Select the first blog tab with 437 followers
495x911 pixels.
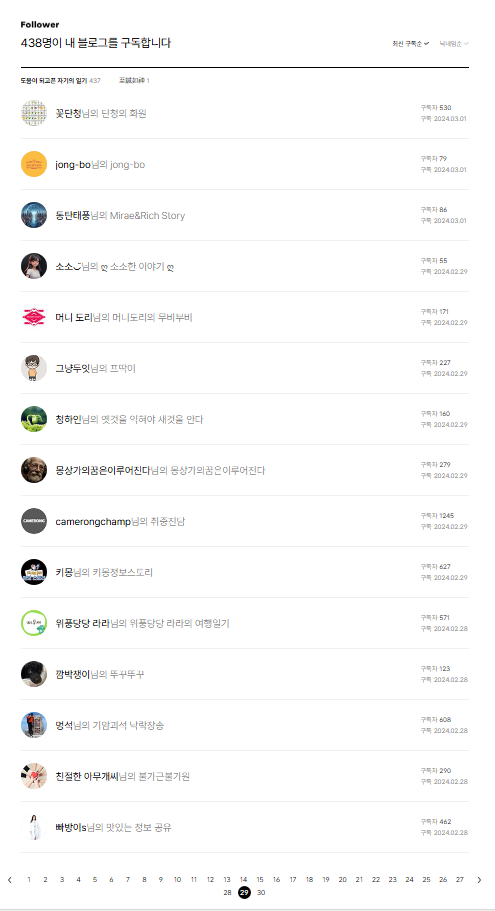coord(60,81)
